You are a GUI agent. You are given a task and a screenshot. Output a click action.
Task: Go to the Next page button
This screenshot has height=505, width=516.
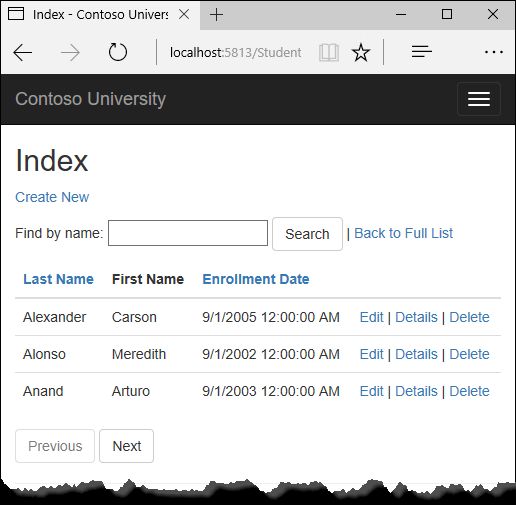click(126, 446)
